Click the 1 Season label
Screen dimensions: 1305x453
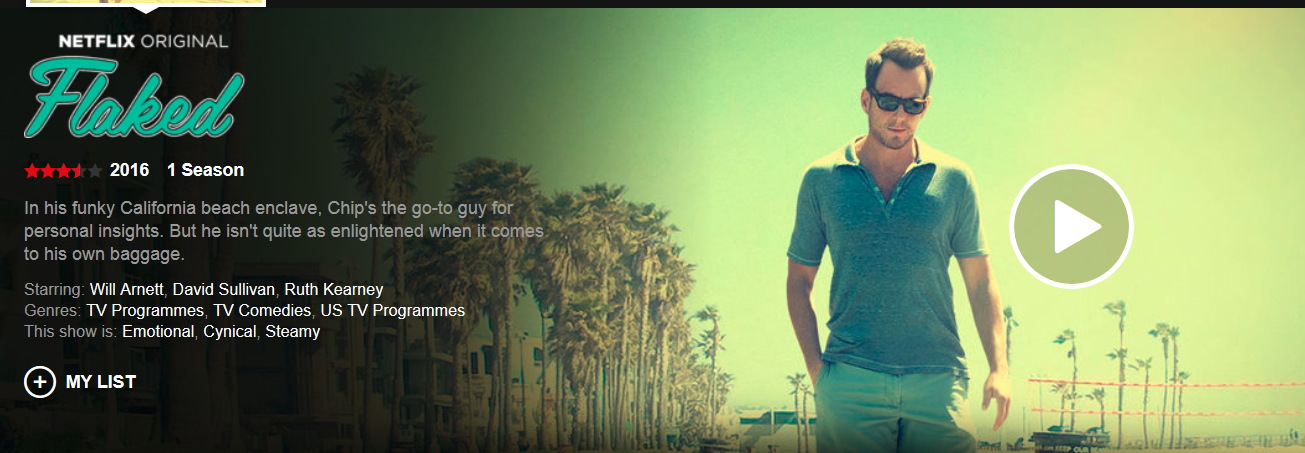click(205, 170)
